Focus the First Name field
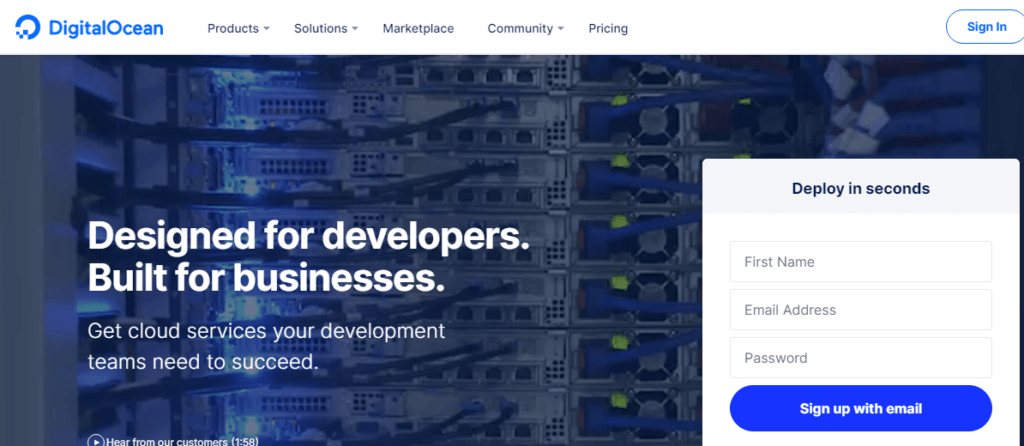Image resolution: width=1024 pixels, height=446 pixels. 860,262
